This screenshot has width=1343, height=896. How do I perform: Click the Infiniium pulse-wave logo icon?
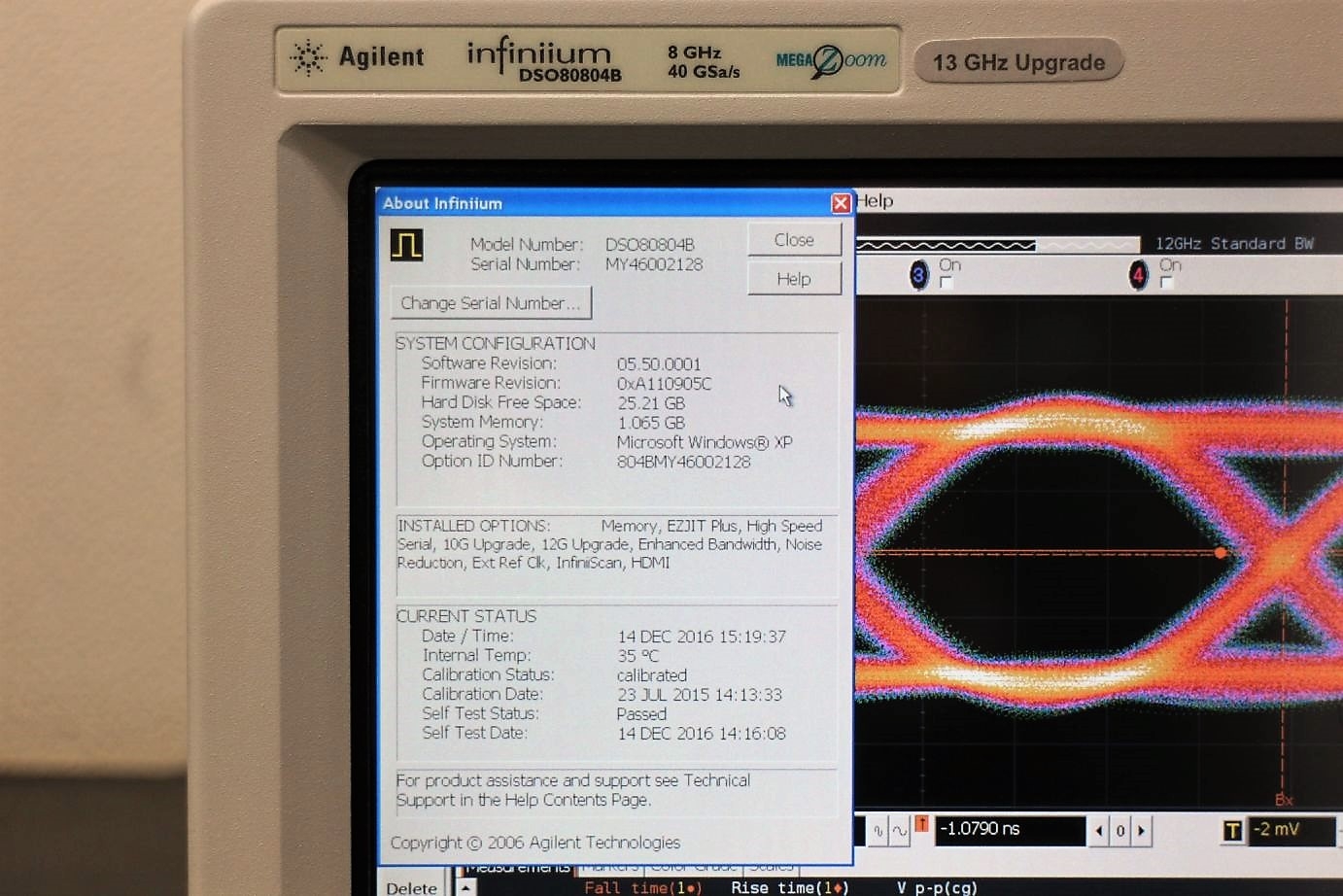coord(406,245)
